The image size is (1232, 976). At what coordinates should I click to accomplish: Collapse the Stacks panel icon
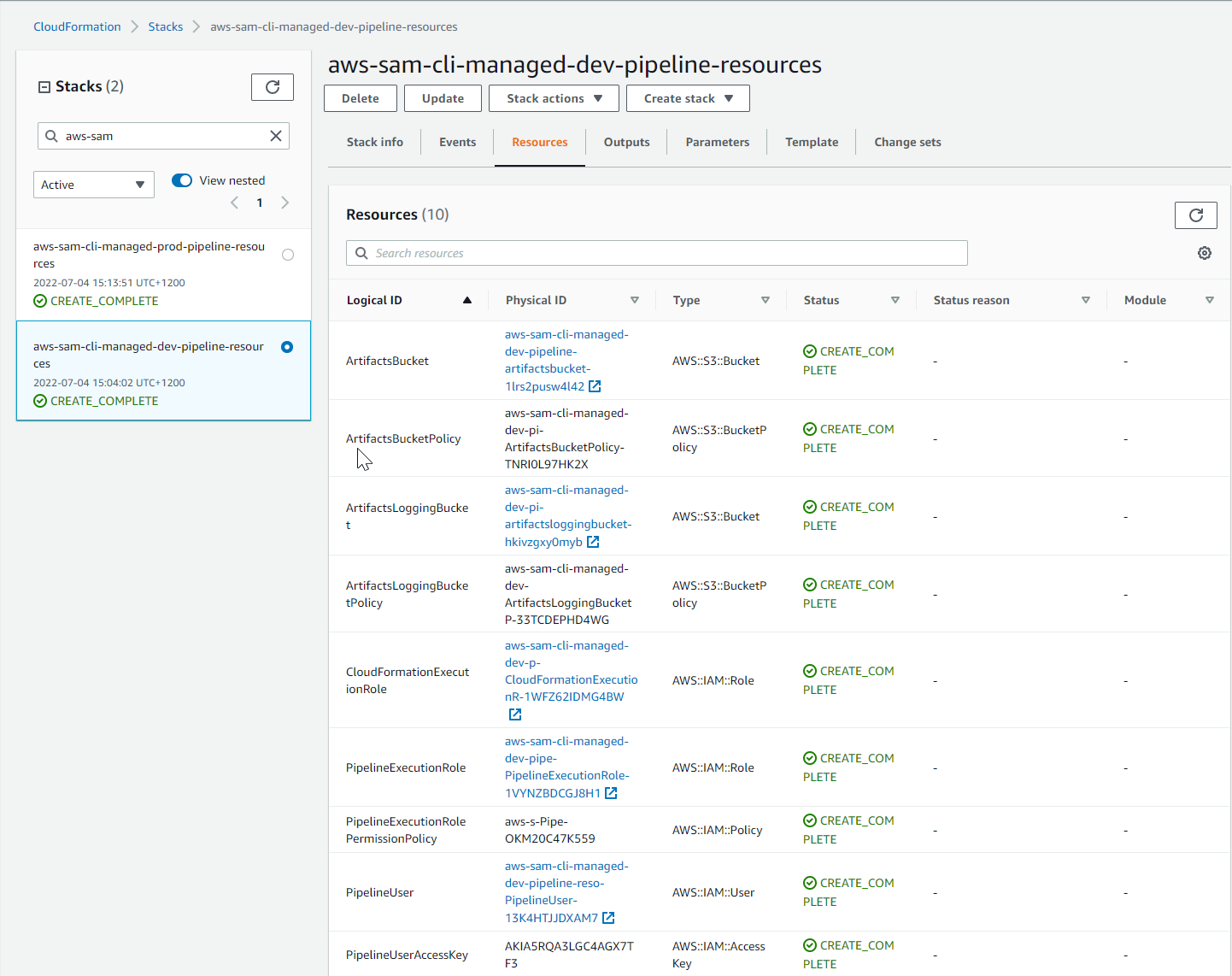point(44,87)
